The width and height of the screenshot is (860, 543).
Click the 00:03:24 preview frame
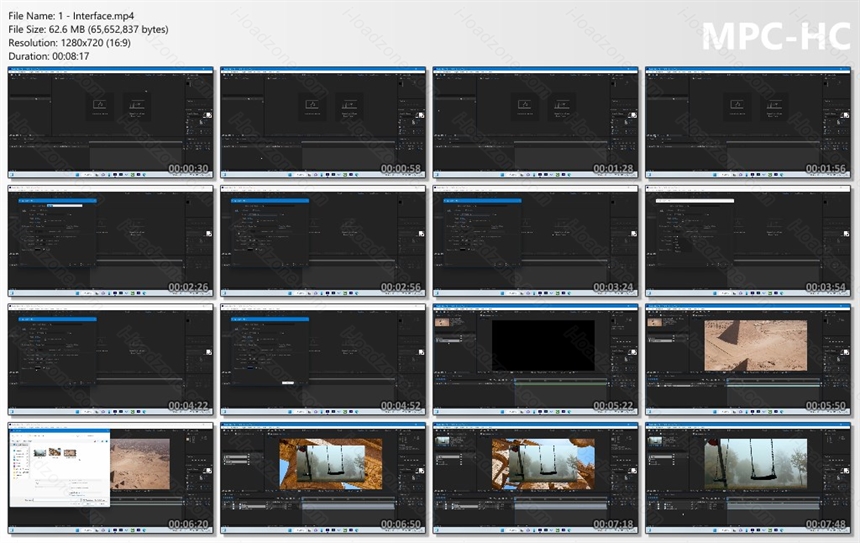536,241
